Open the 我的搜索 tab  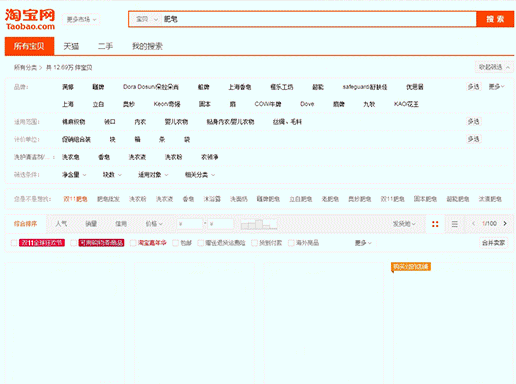pos(147,46)
